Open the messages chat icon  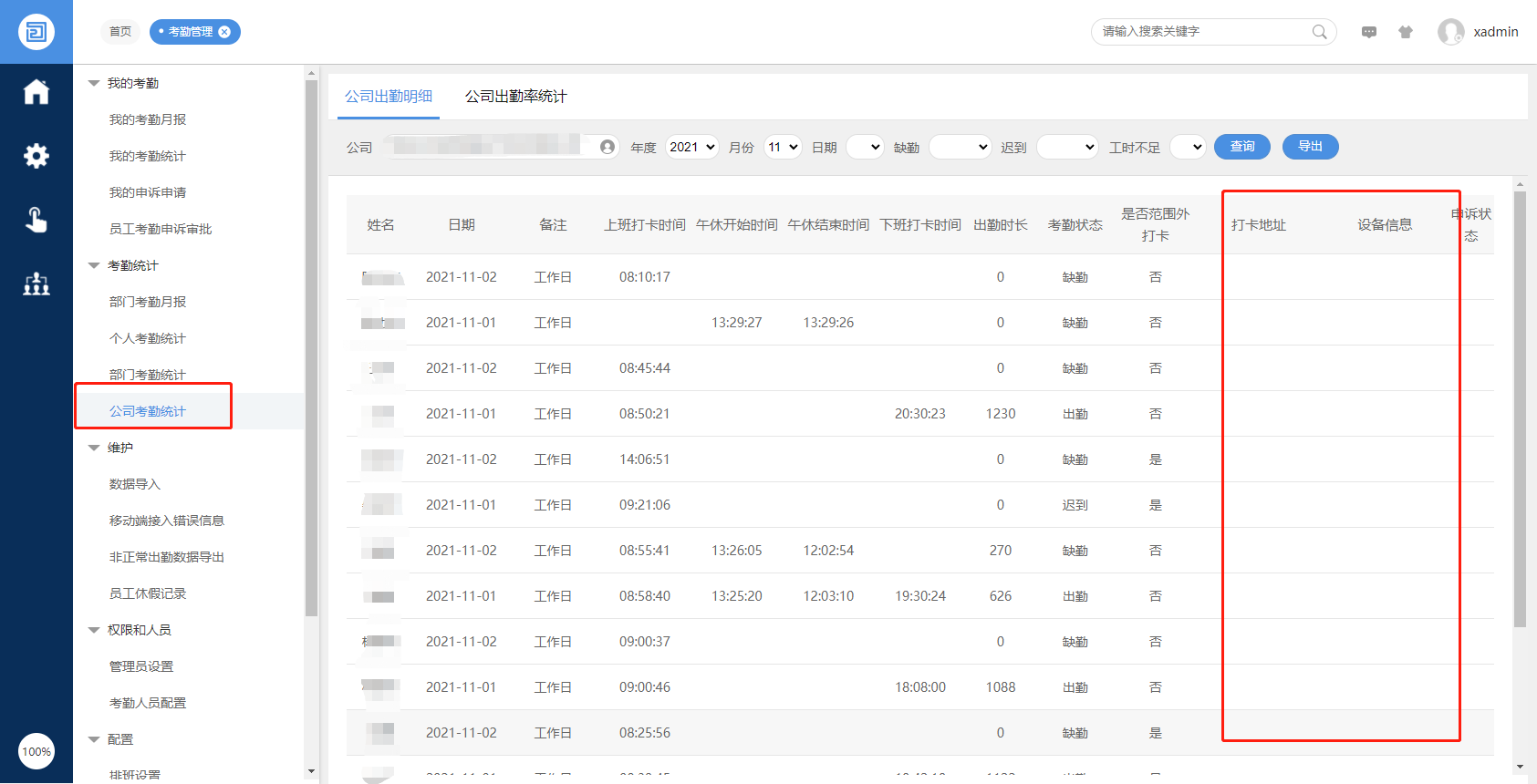(1369, 32)
